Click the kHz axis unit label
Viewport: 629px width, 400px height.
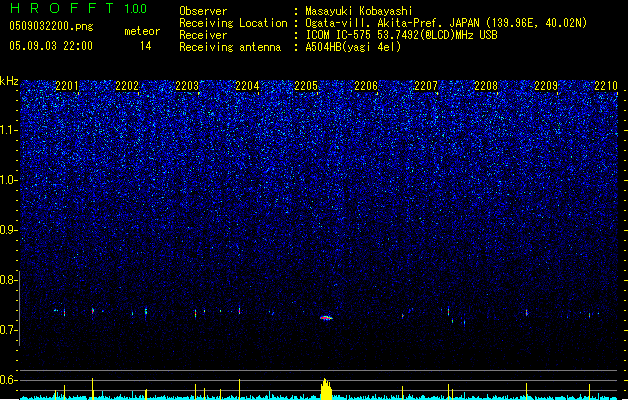pyautogui.click(x=9, y=81)
